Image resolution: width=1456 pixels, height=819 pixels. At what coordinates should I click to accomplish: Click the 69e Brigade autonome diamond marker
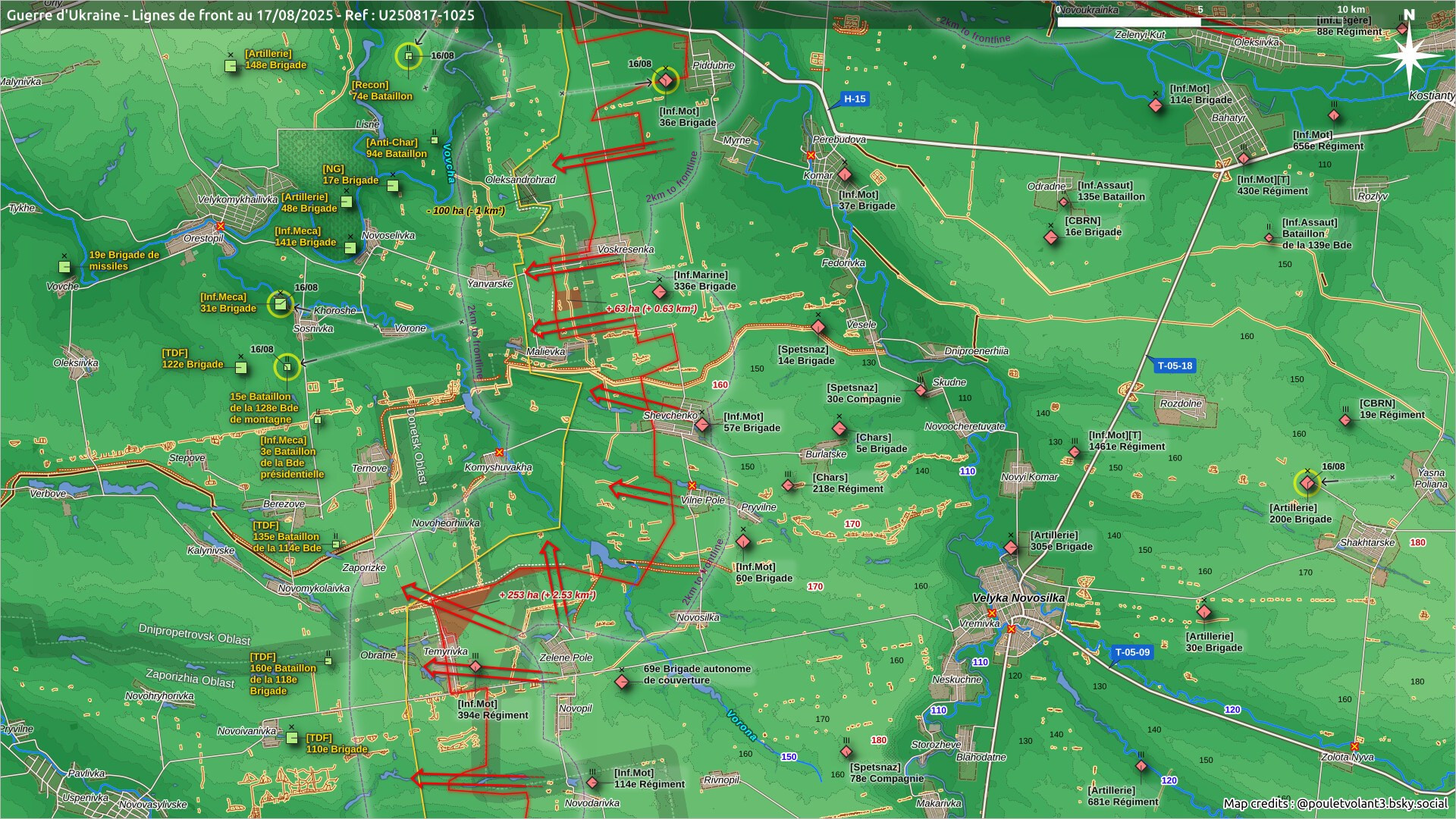coord(622,682)
